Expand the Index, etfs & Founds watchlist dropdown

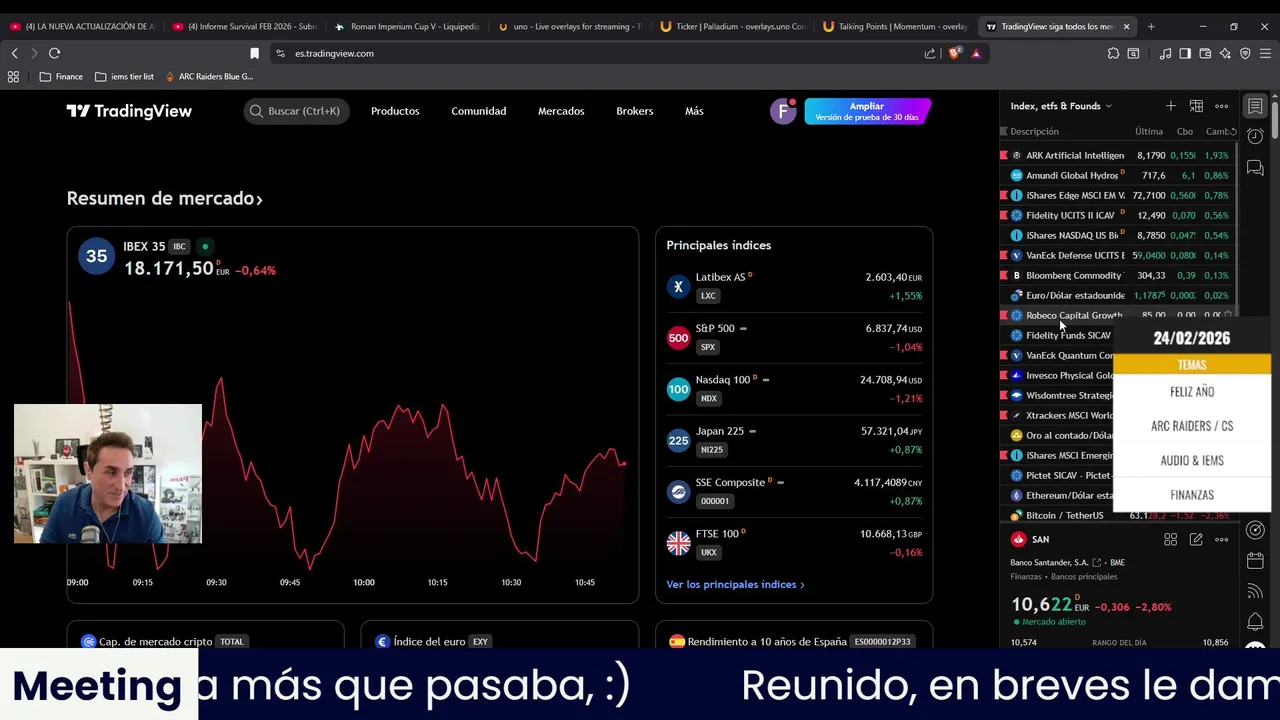pos(1061,106)
